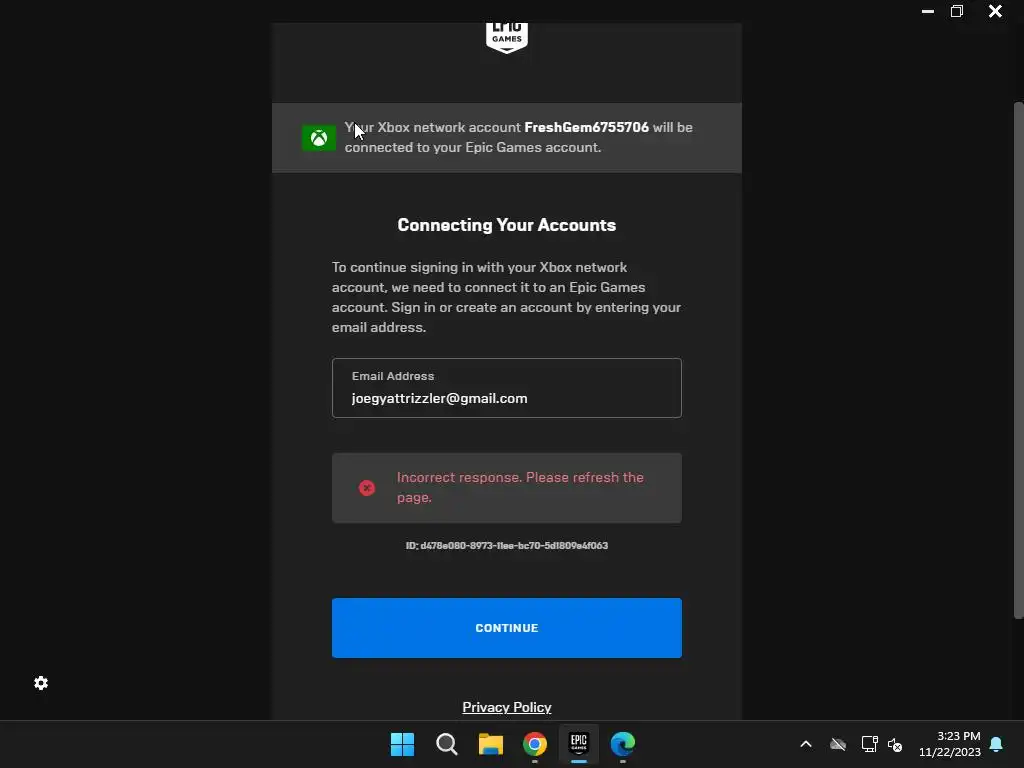The height and width of the screenshot is (768, 1024).
Task: Click the green Xbox logo icon
Action: tap(319, 138)
